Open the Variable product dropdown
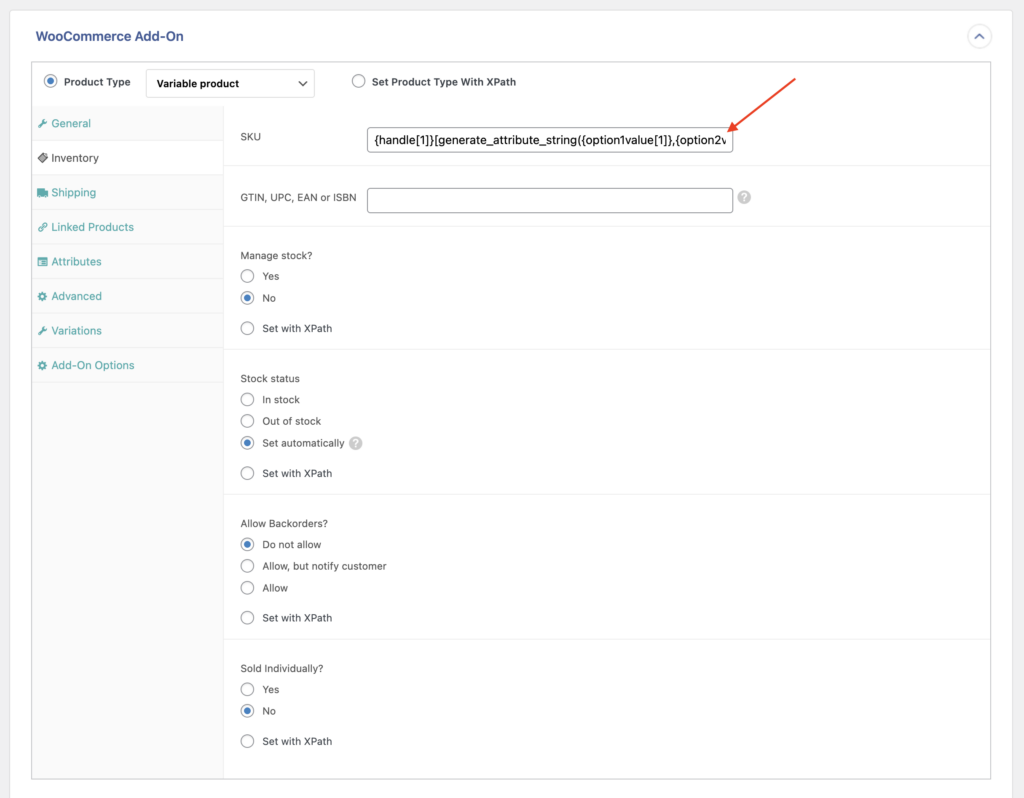1024x798 pixels. pos(230,83)
